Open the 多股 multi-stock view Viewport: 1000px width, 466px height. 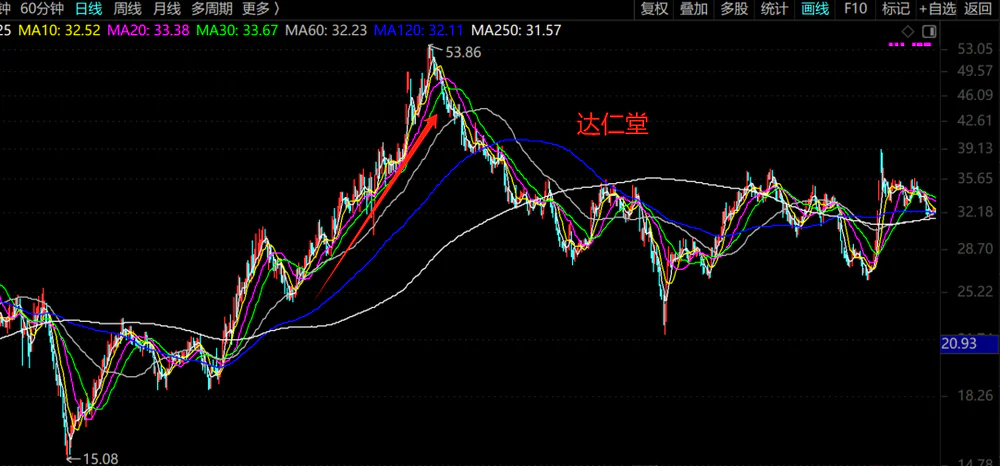pos(734,9)
